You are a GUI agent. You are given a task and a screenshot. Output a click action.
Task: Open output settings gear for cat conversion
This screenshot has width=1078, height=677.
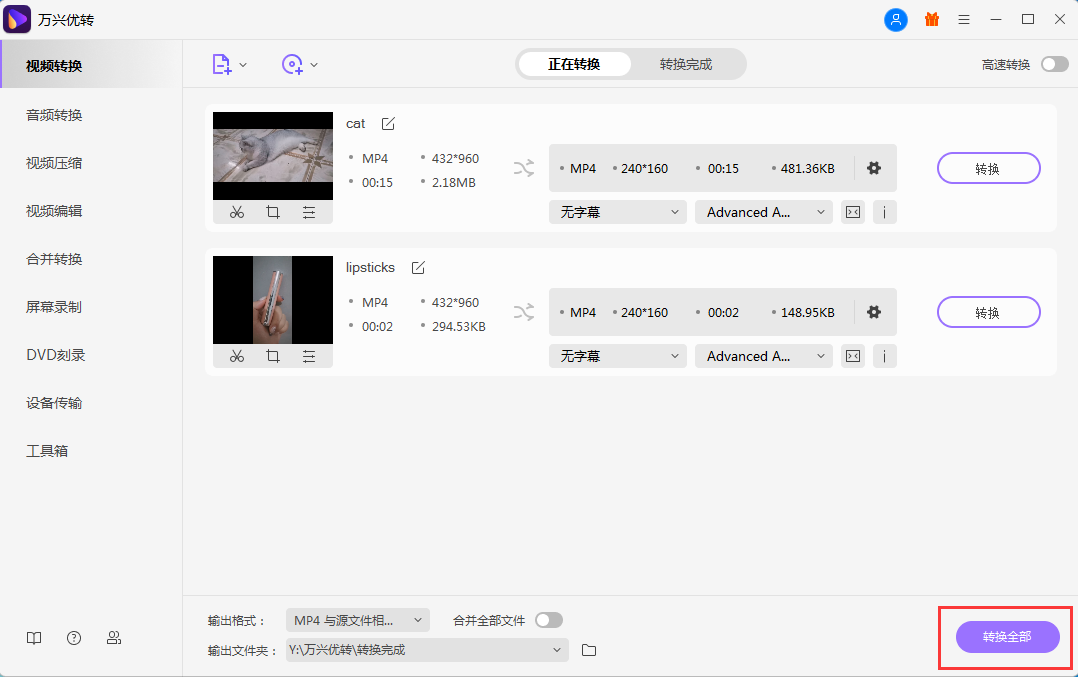coord(873,168)
